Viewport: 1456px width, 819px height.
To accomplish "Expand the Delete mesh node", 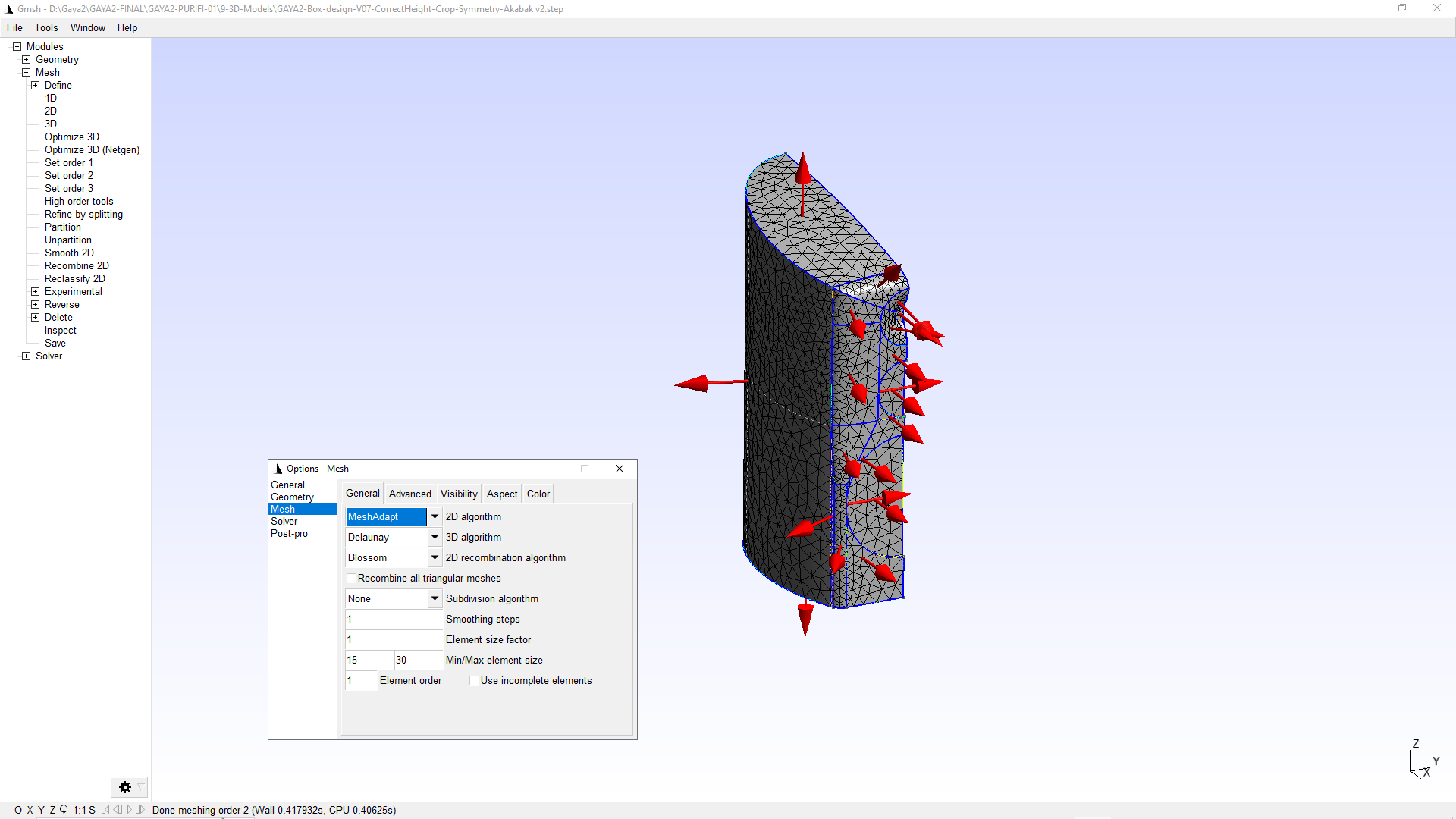I will pyautogui.click(x=35, y=317).
